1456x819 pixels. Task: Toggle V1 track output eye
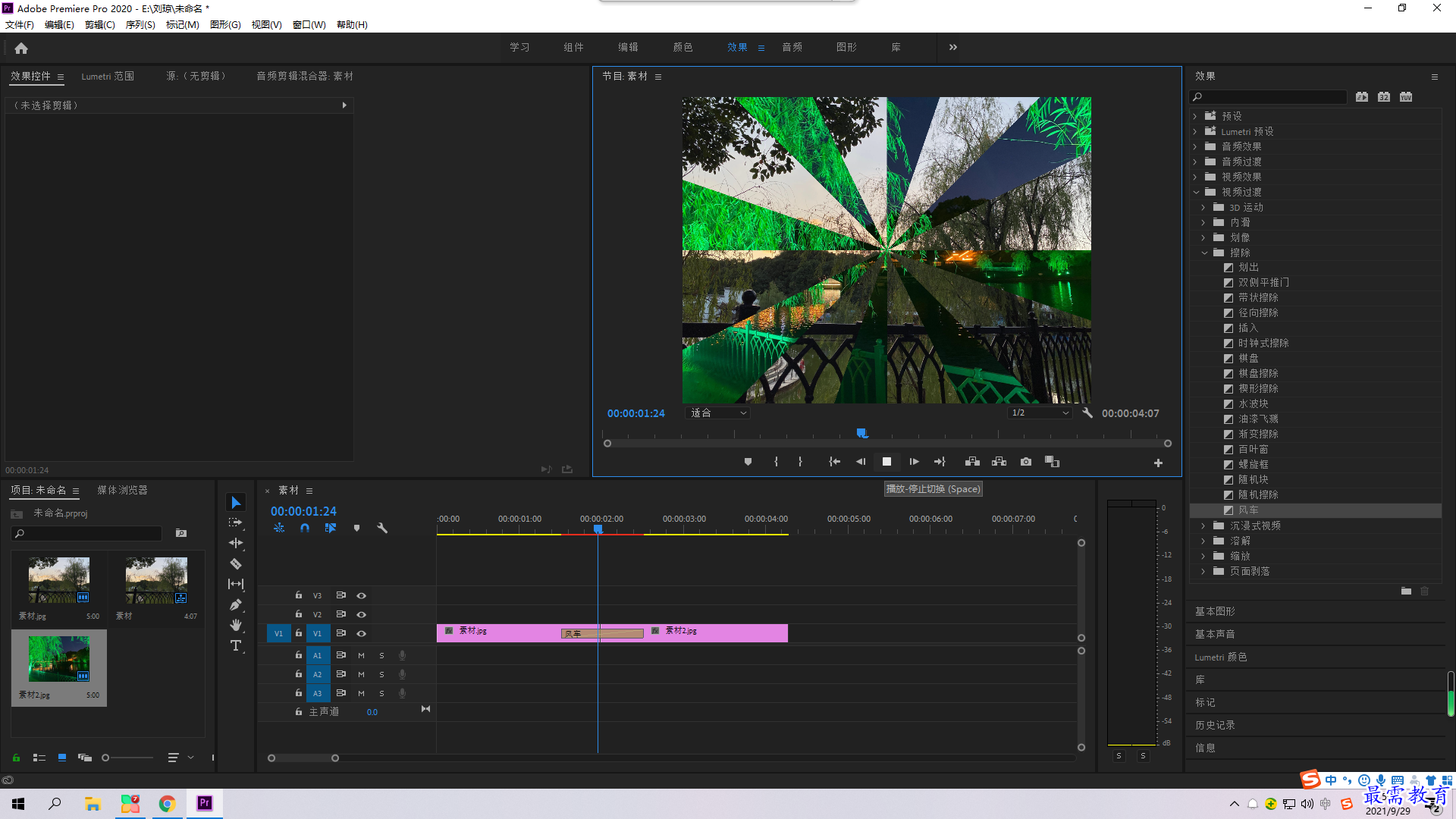click(x=362, y=633)
